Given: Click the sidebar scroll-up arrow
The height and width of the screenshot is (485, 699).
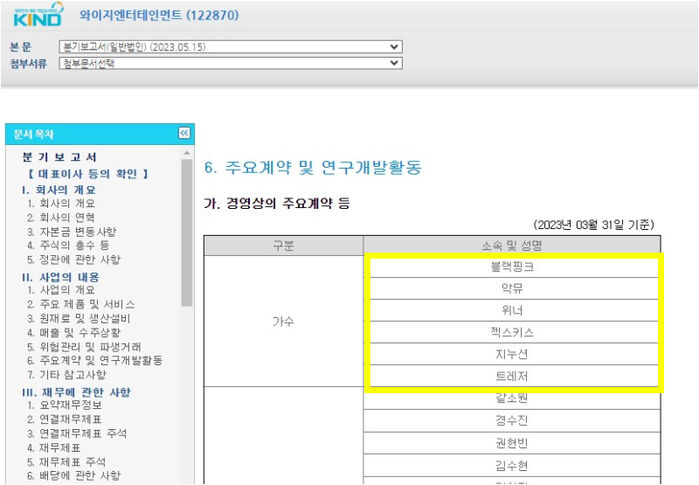Looking at the screenshot, I should (187, 153).
